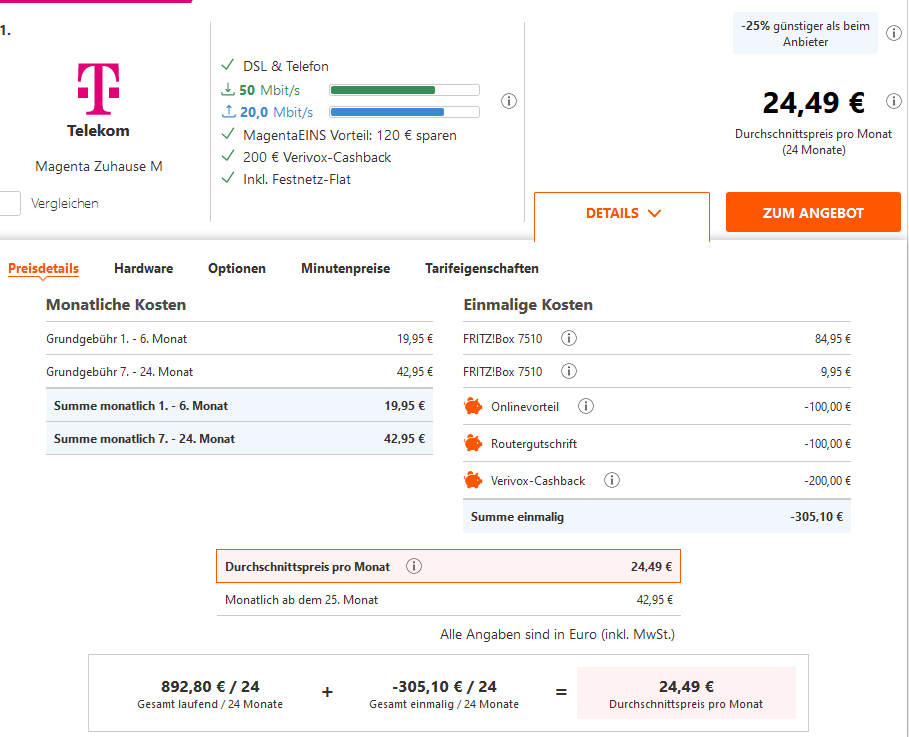Image resolution: width=909 pixels, height=737 pixels.
Task: Click the Grundgebühr 1. - 6. Monat row
Action: [x=239, y=339]
